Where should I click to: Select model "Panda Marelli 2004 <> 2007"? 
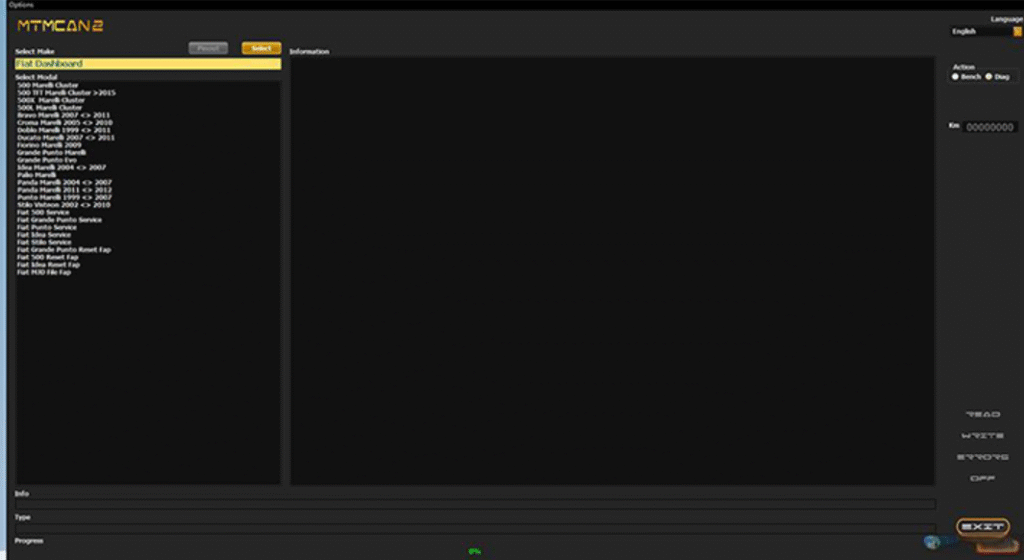click(65, 183)
